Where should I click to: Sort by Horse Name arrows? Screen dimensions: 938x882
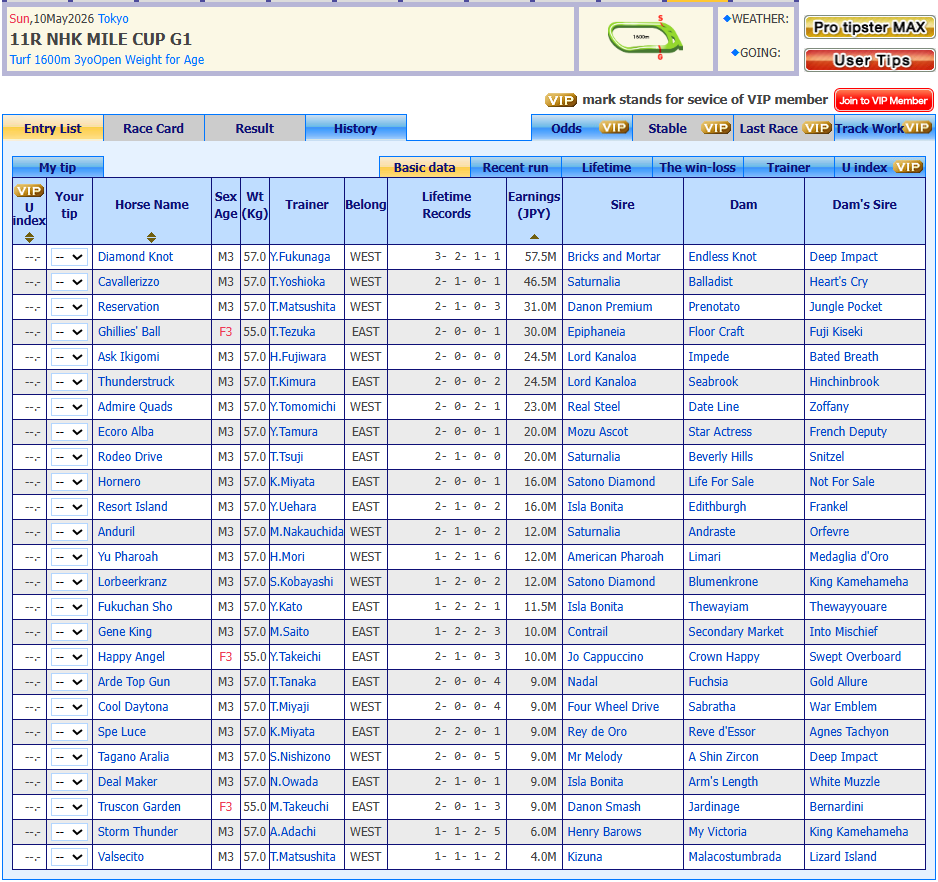coord(151,238)
